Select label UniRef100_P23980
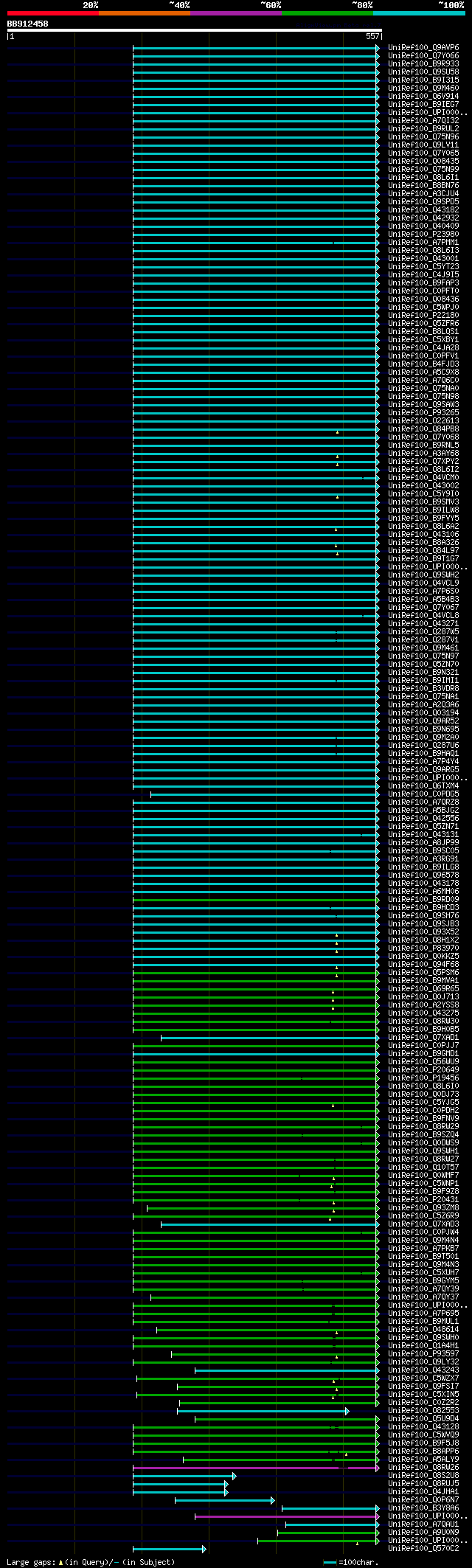 pos(423,234)
